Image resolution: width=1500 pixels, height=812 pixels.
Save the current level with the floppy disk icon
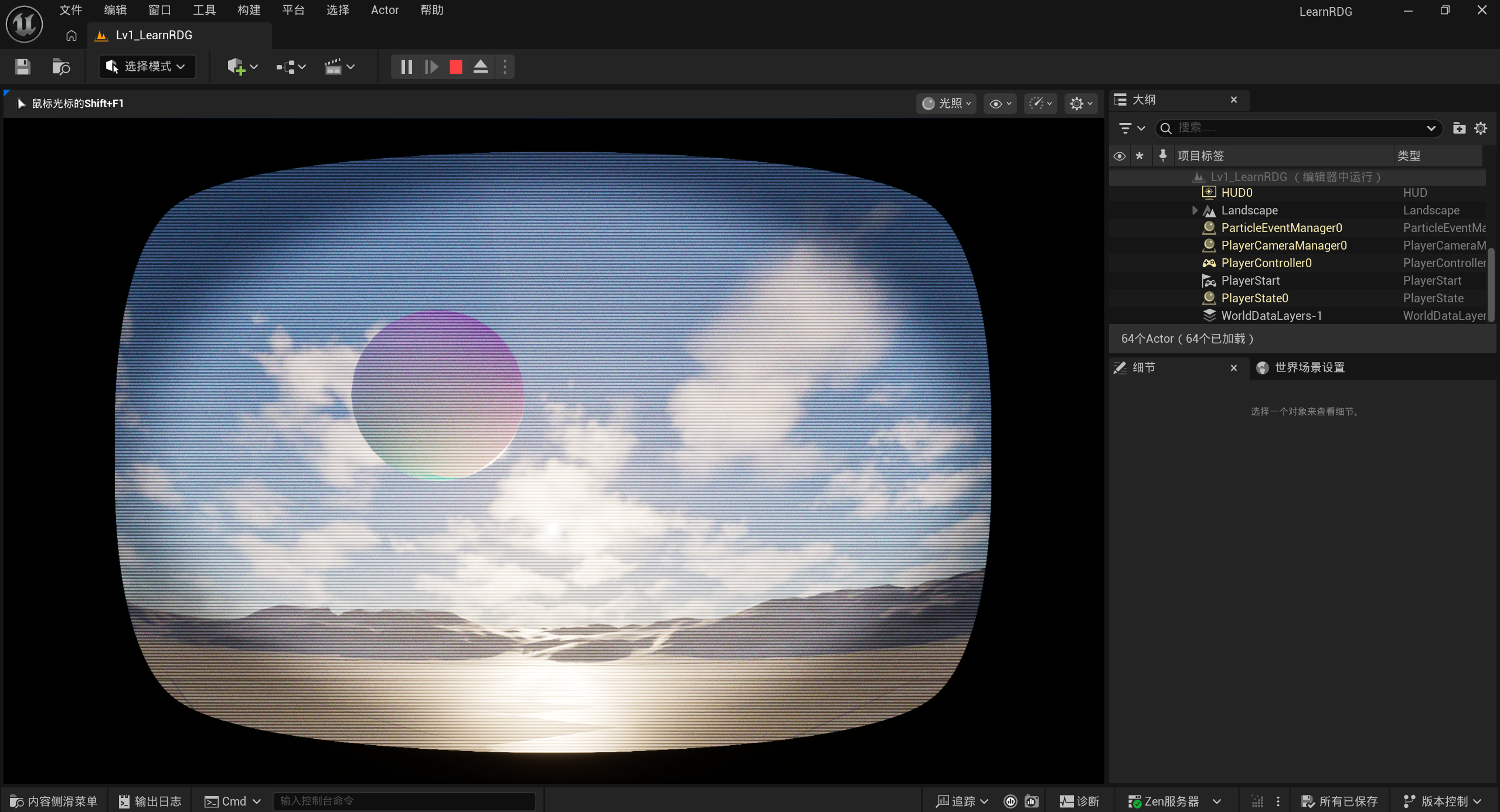[23, 67]
